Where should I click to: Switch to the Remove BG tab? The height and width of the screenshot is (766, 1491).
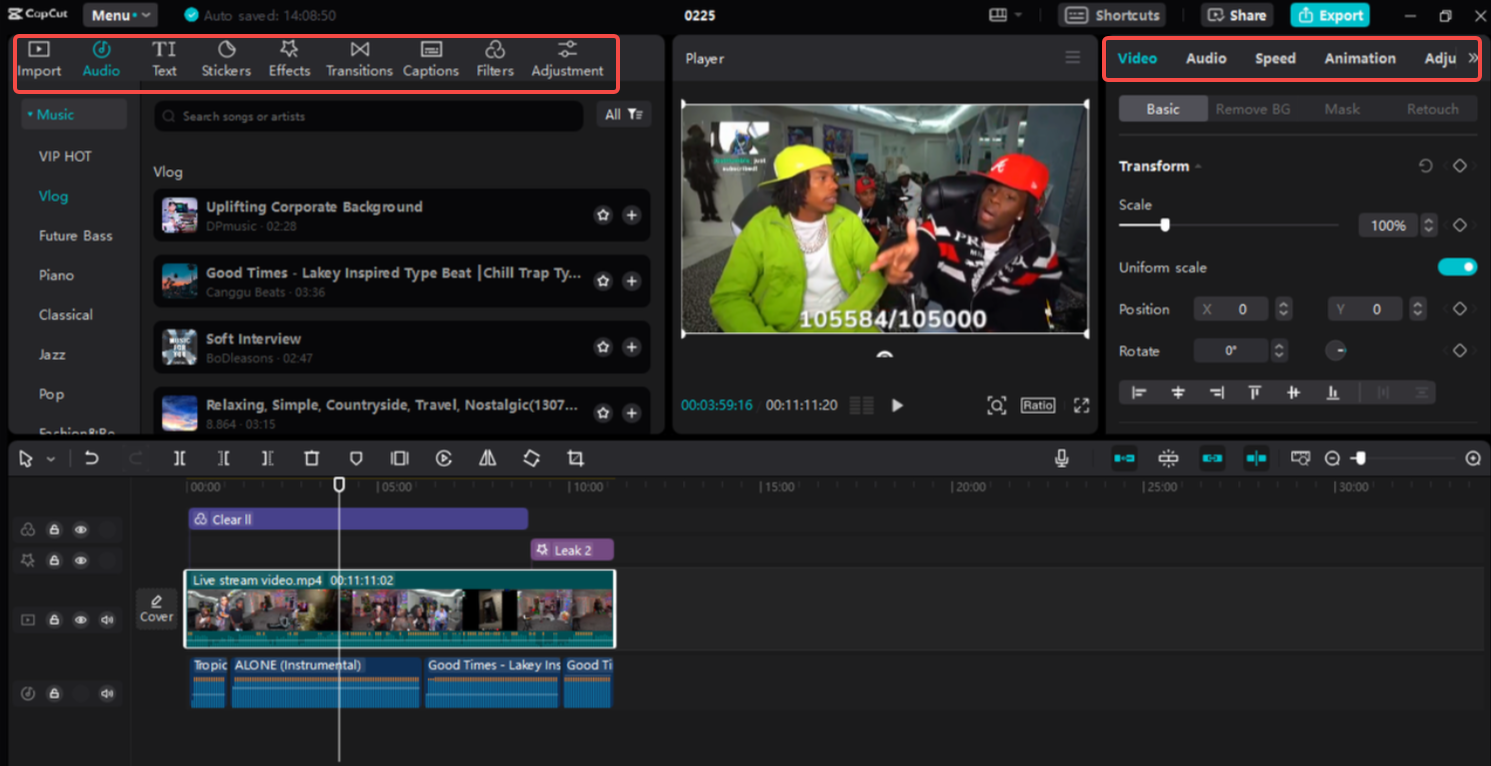coord(1253,108)
